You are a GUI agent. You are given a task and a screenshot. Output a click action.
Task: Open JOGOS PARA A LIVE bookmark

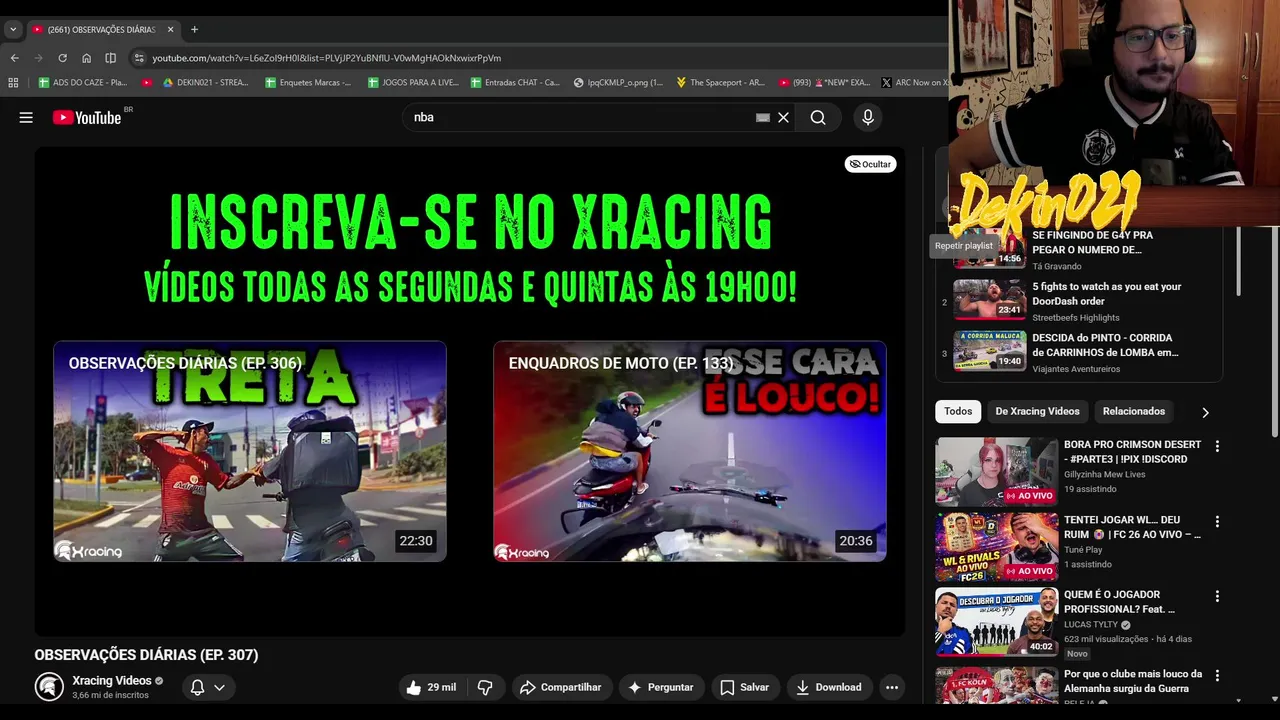coord(413,82)
